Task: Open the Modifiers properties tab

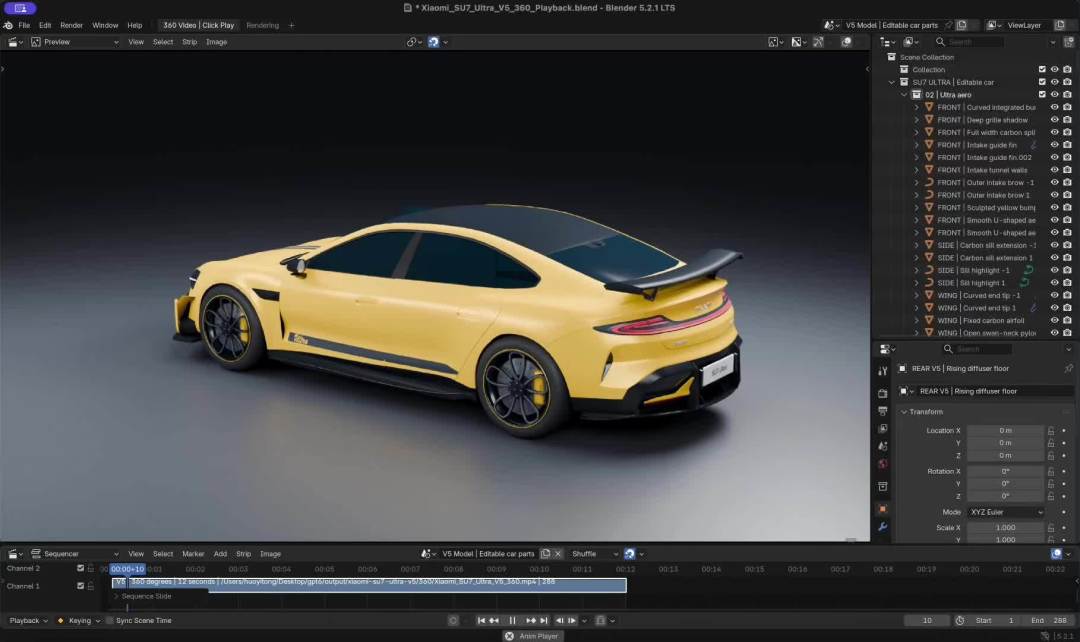Action: click(x=883, y=527)
